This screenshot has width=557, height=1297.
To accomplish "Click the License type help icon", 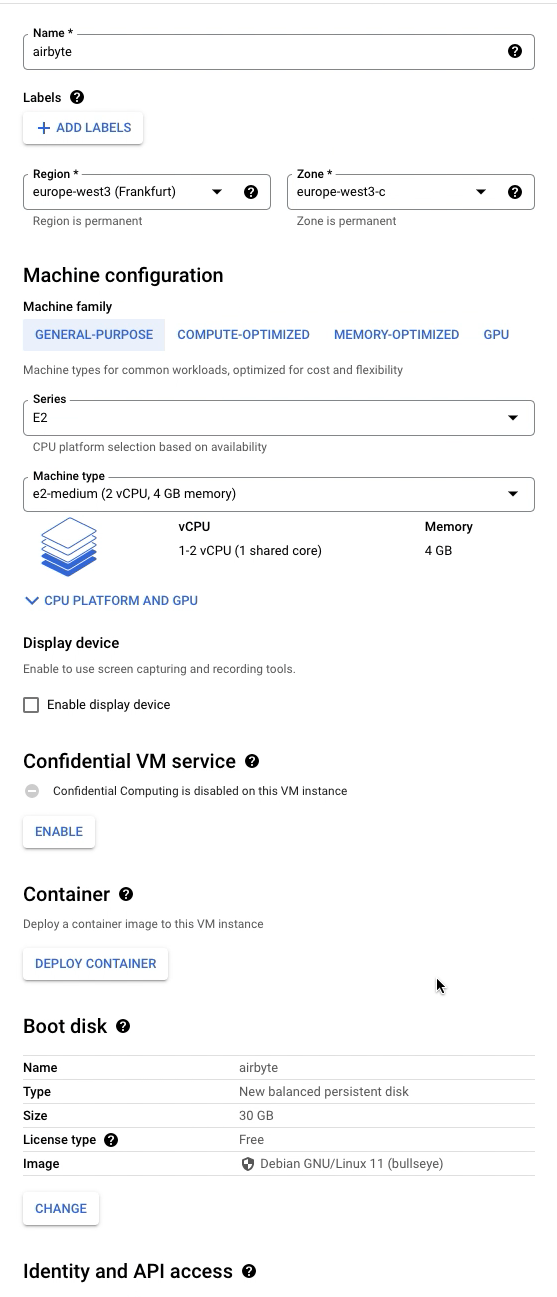I will (x=111, y=1140).
